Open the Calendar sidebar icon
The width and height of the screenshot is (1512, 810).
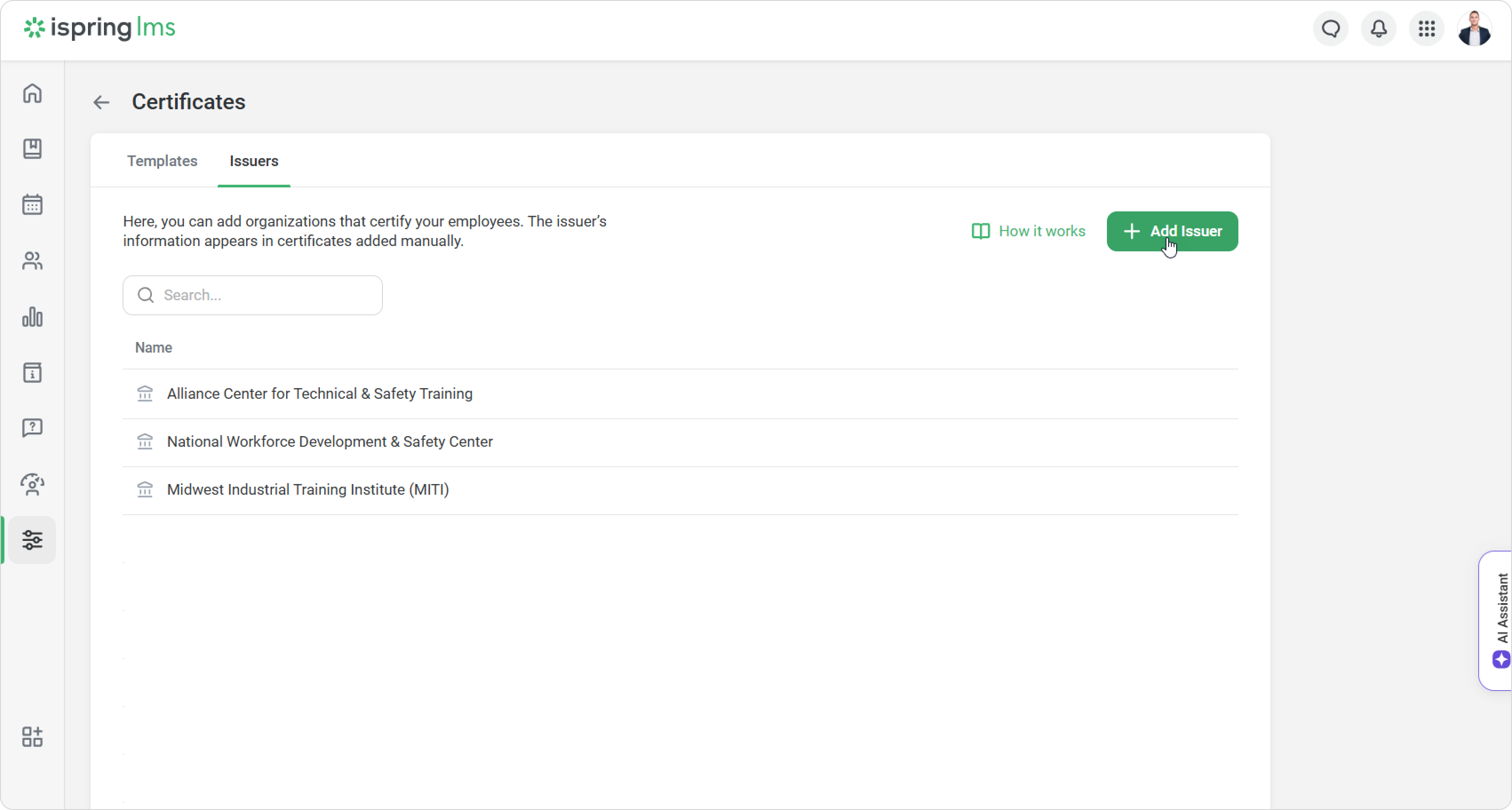coord(32,205)
